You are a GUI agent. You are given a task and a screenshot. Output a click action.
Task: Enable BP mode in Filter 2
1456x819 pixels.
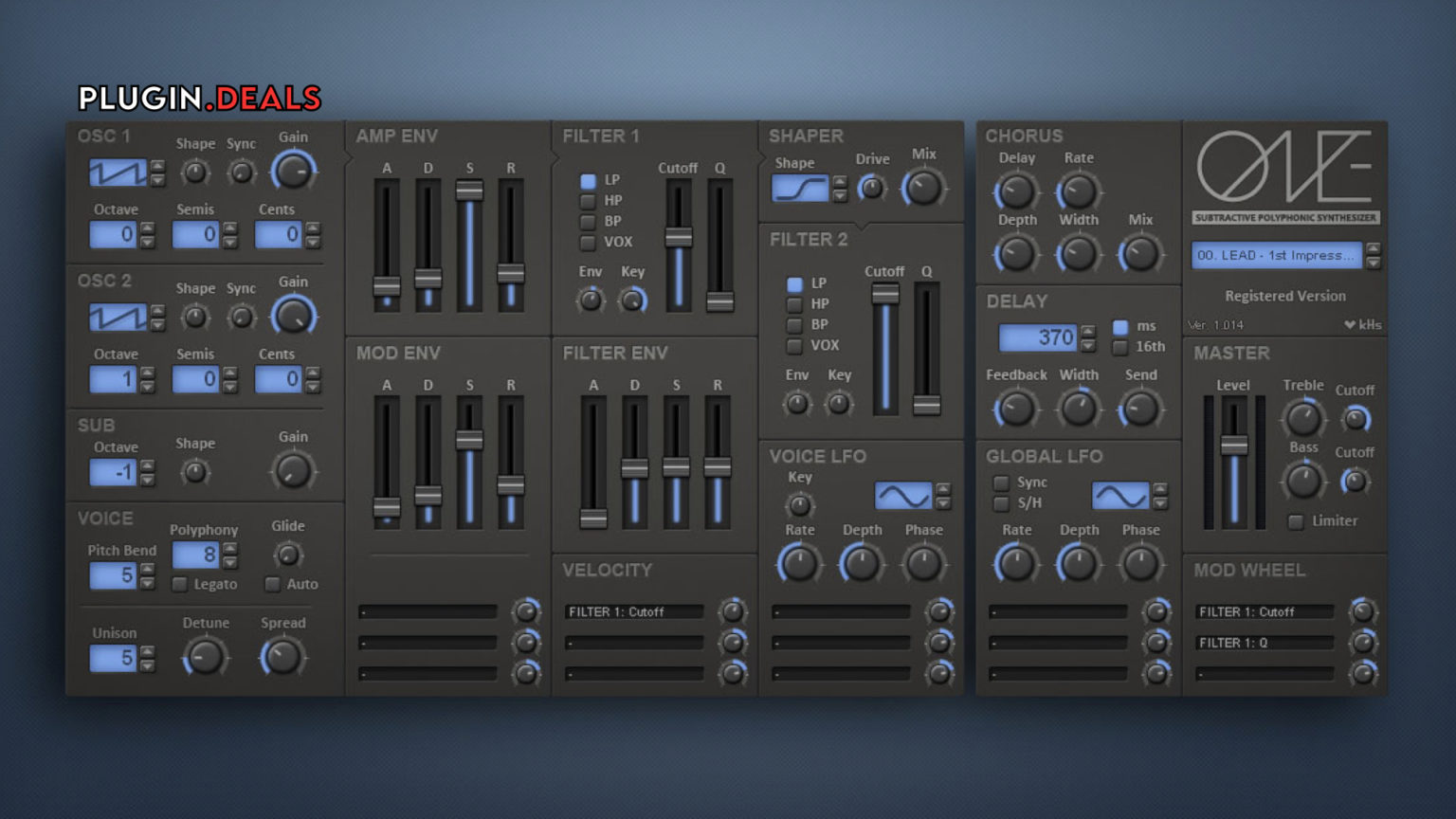click(x=793, y=324)
